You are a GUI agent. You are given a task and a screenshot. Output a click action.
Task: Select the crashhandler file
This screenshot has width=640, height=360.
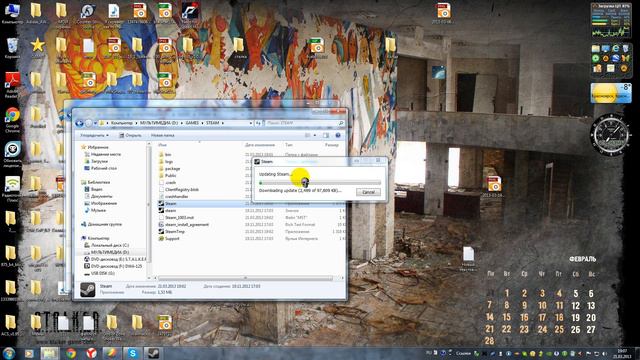pyautogui.click(x=173, y=196)
